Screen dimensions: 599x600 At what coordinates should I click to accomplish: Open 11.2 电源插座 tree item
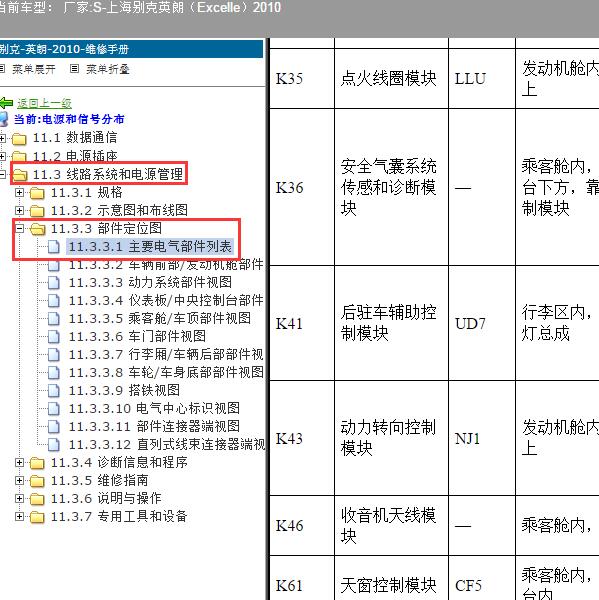pyautogui.click(x=75, y=156)
